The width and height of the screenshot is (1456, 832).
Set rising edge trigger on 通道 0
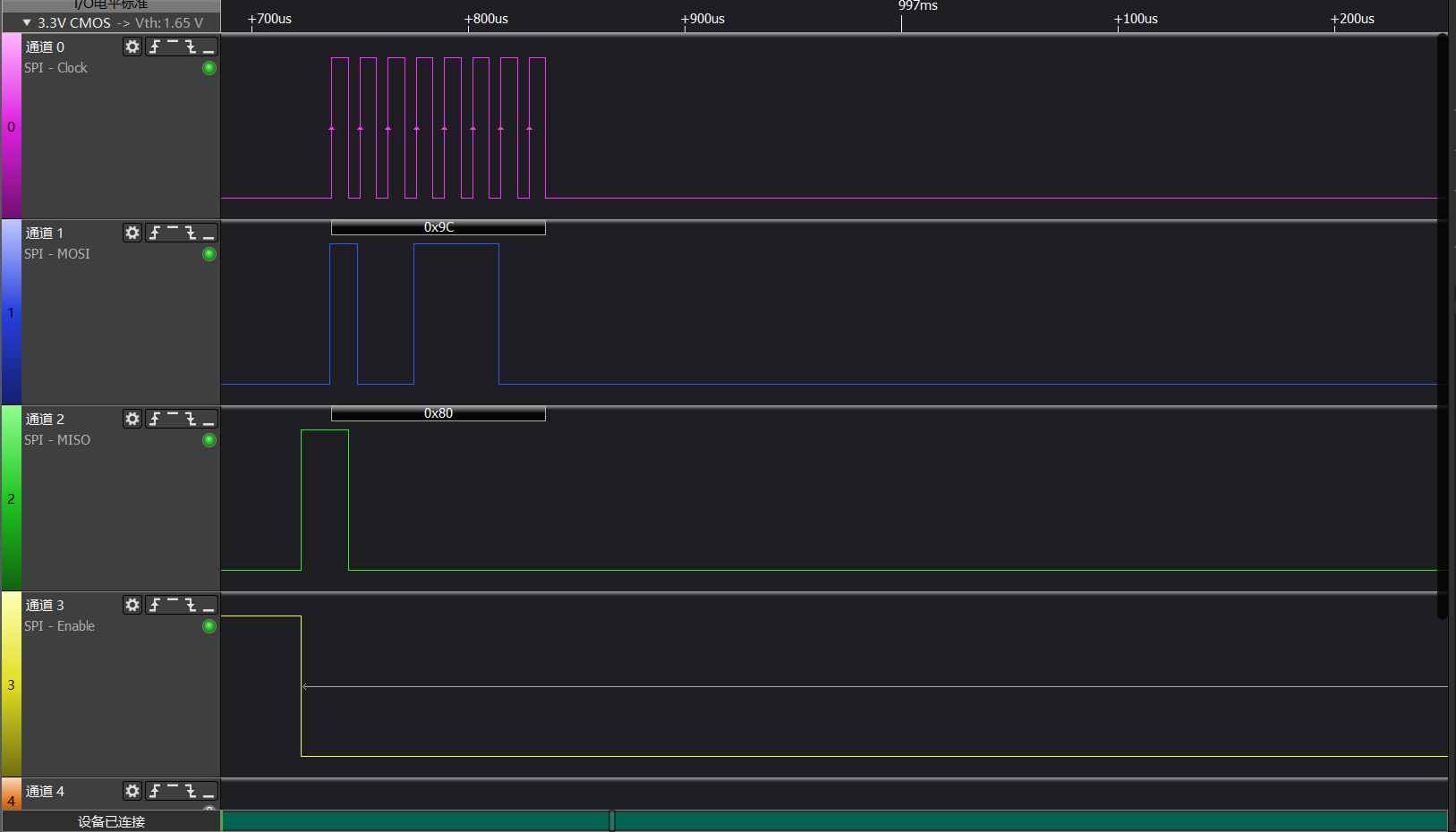click(x=155, y=47)
